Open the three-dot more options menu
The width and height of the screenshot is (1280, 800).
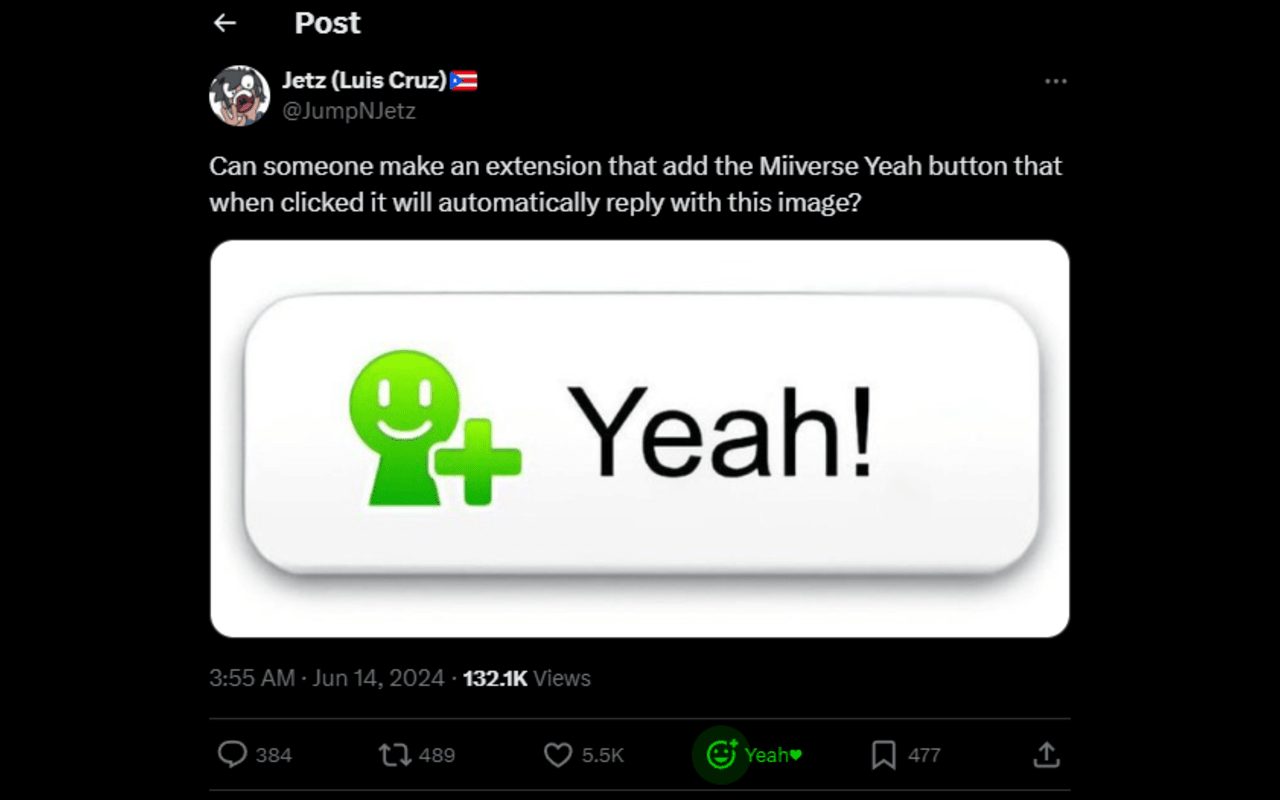(1055, 81)
